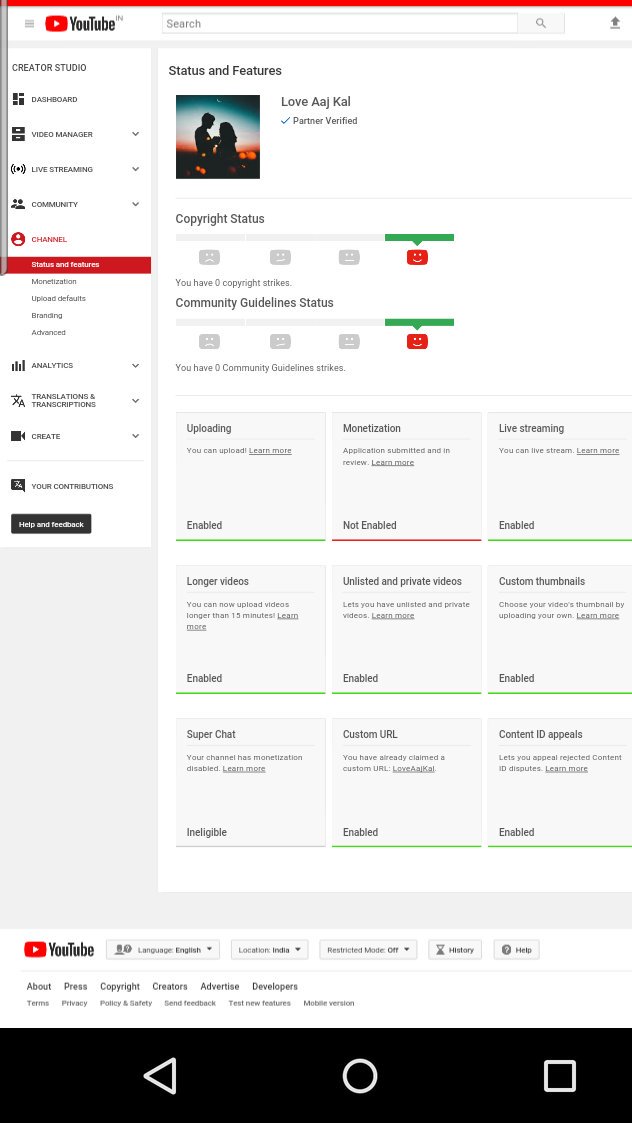This screenshot has width=632, height=1123.
Task: Click into the Search input field
Action: [340, 24]
